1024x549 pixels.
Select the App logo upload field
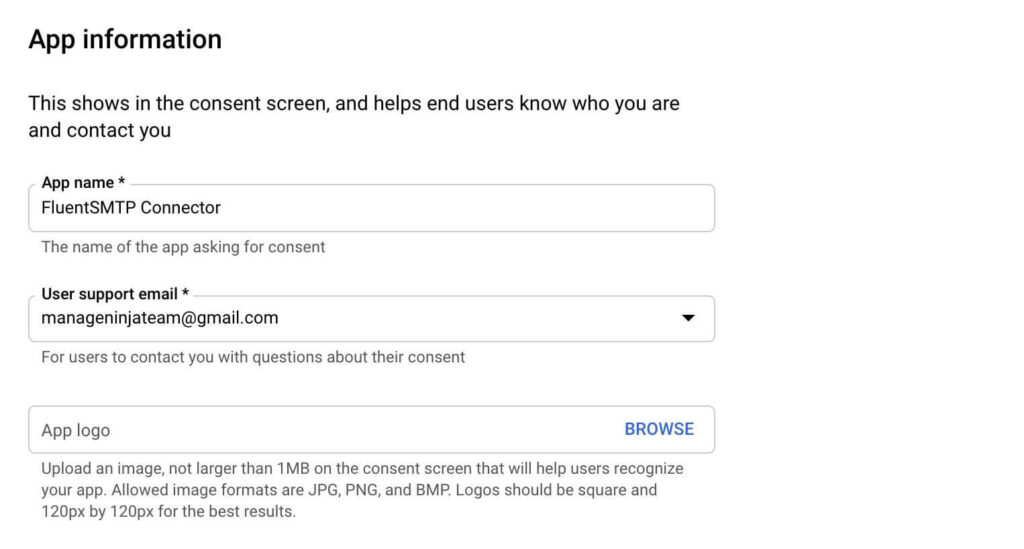(x=371, y=430)
